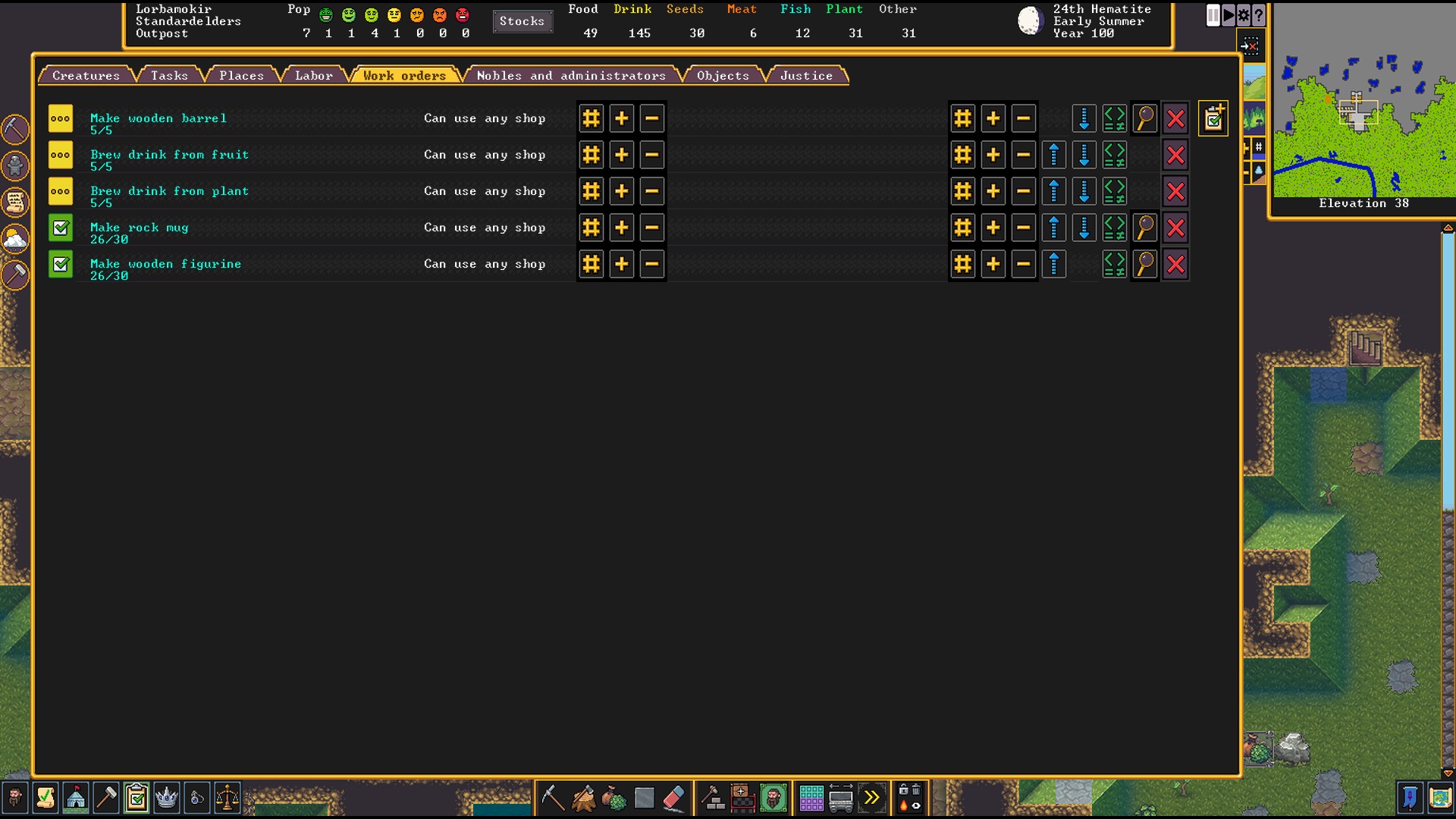Open the help question mark icon
The height and width of the screenshot is (819, 1456).
tap(1259, 14)
